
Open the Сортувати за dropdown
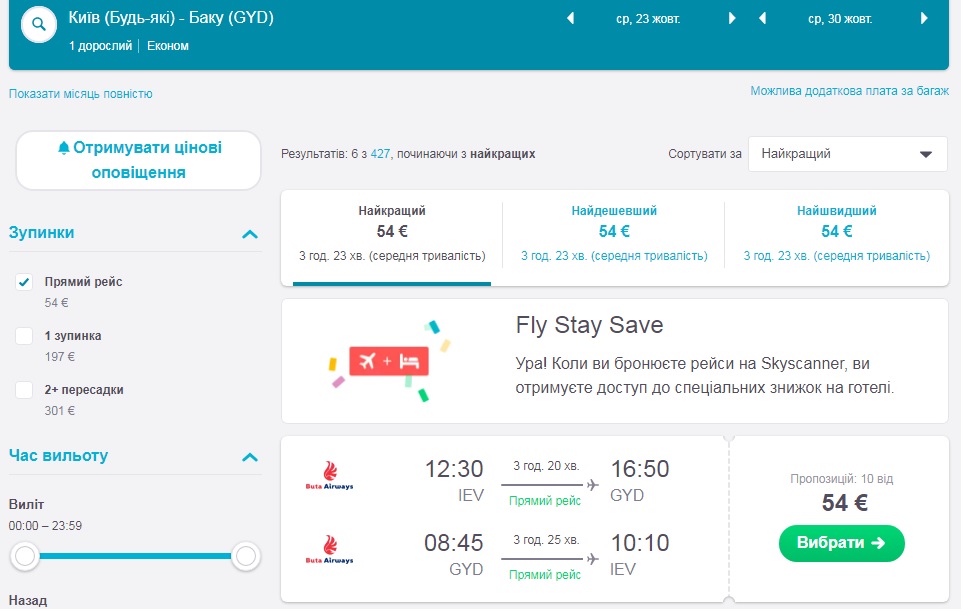click(x=847, y=154)
